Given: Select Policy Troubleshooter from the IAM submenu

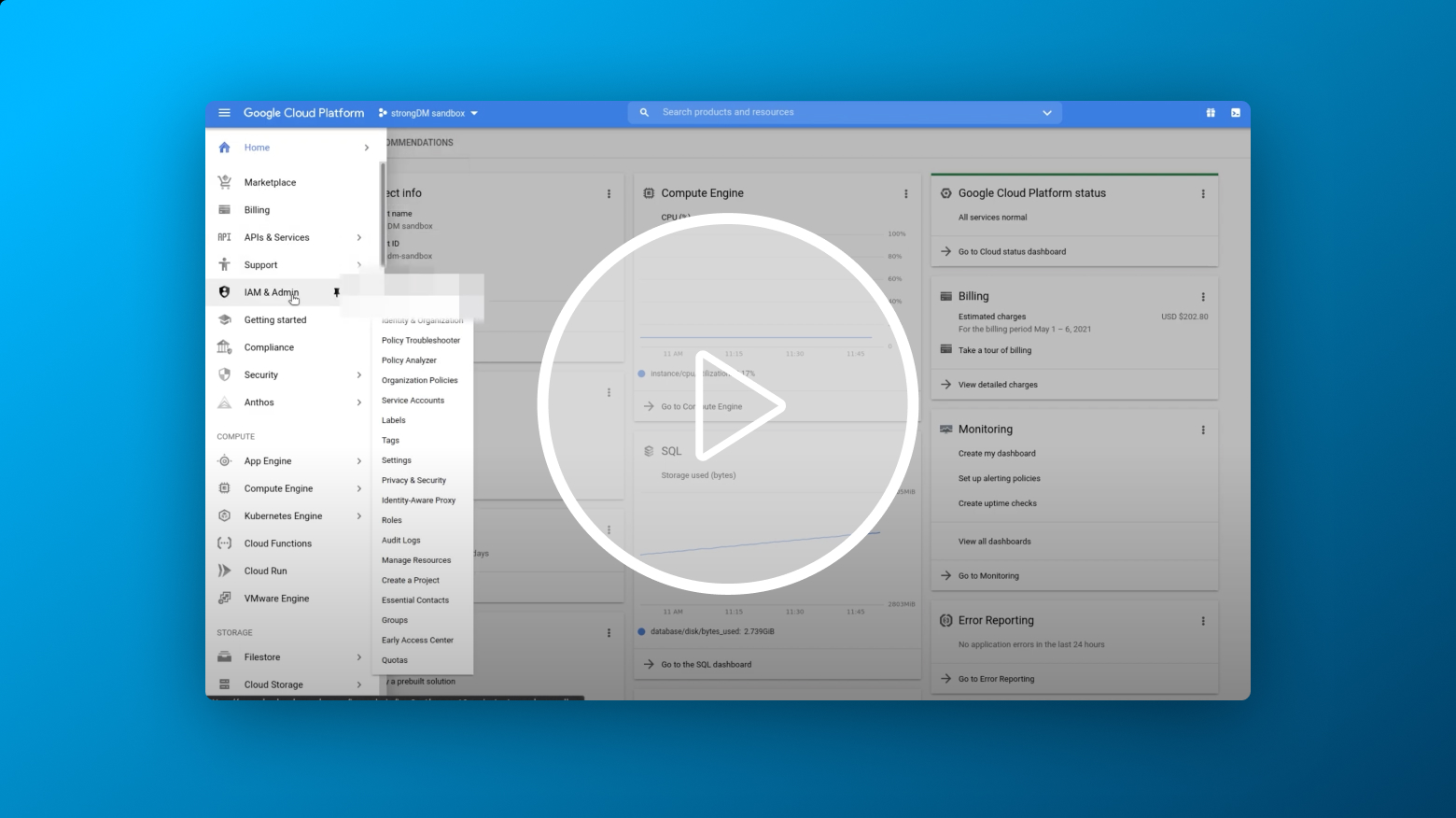Looking at the screenshot, I should click(421, 341).
